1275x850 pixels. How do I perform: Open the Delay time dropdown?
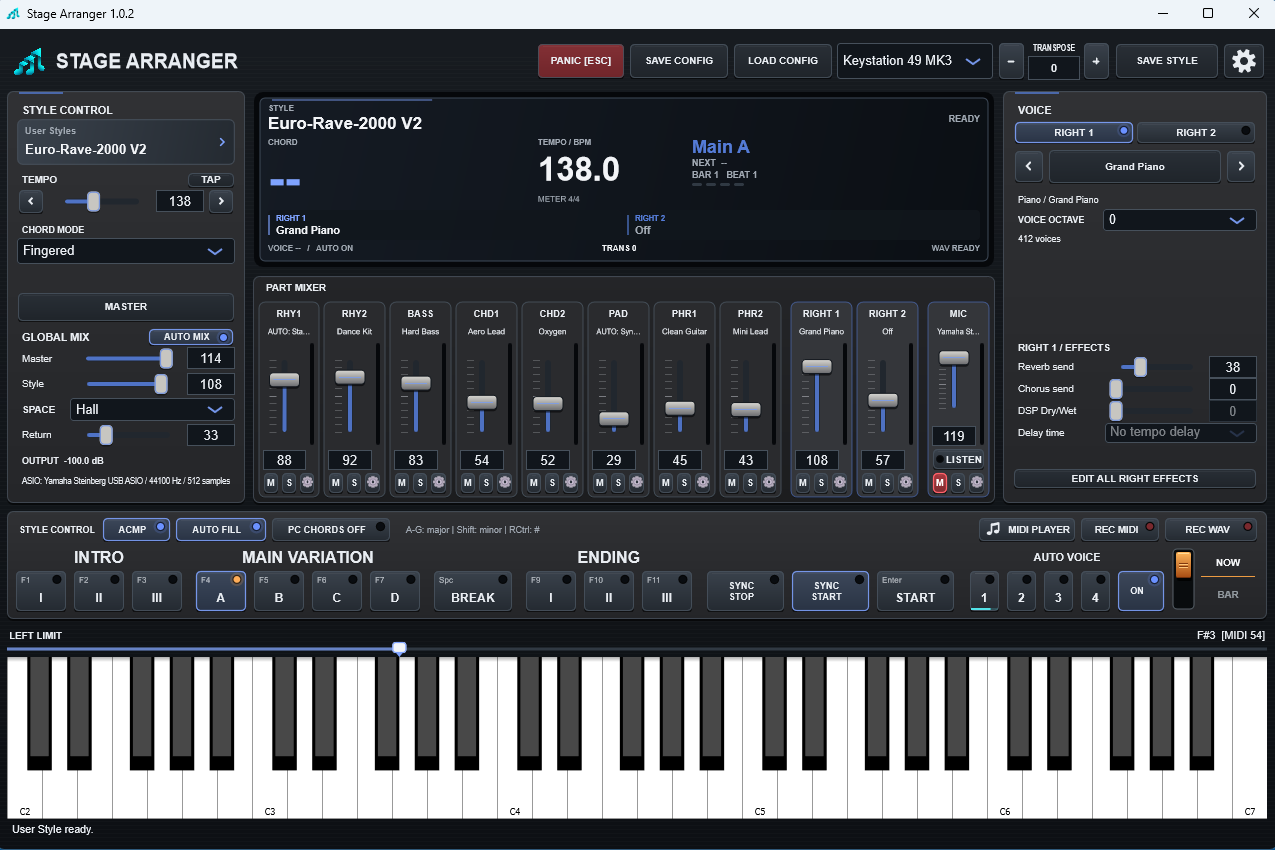(x=1181, y=432)
